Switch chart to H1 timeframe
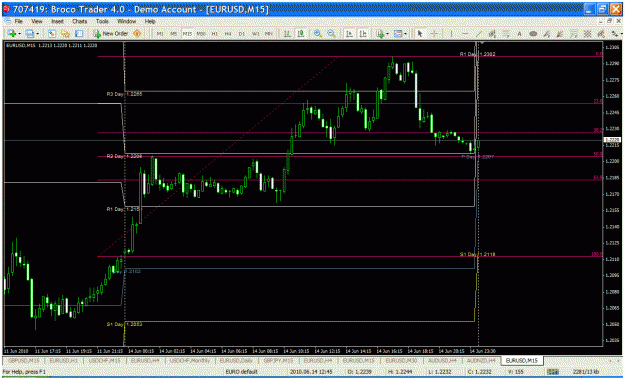Screen dimensions: 625x378 point(215,34)
